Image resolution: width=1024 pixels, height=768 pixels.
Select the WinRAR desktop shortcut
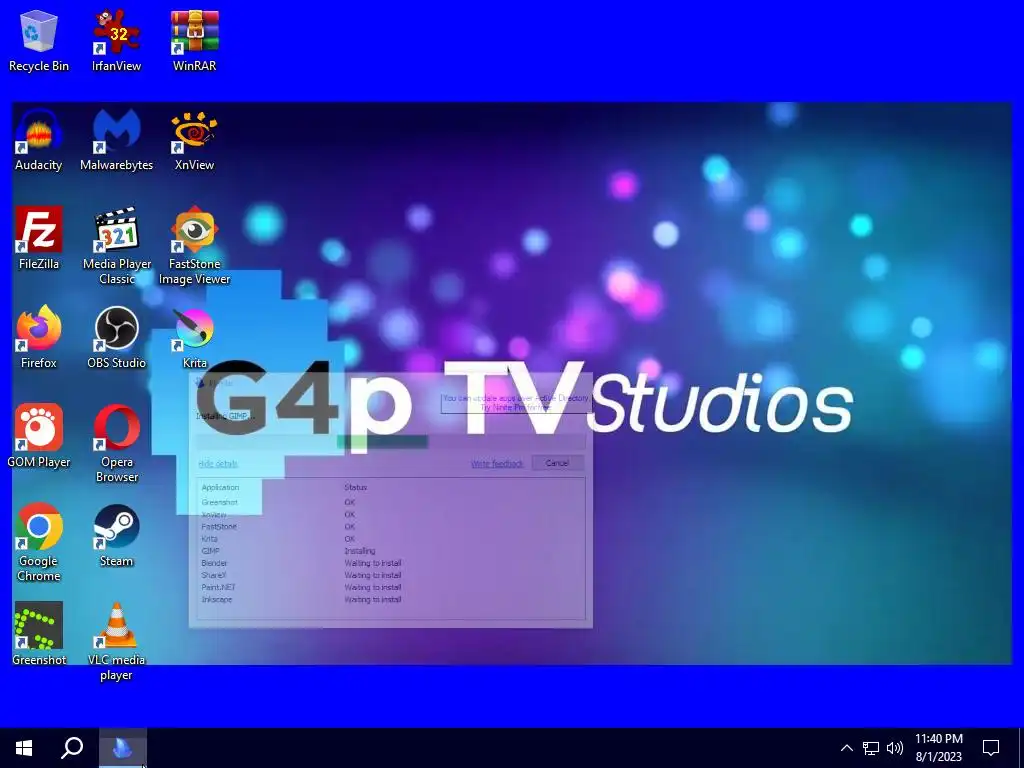[195, 42]
